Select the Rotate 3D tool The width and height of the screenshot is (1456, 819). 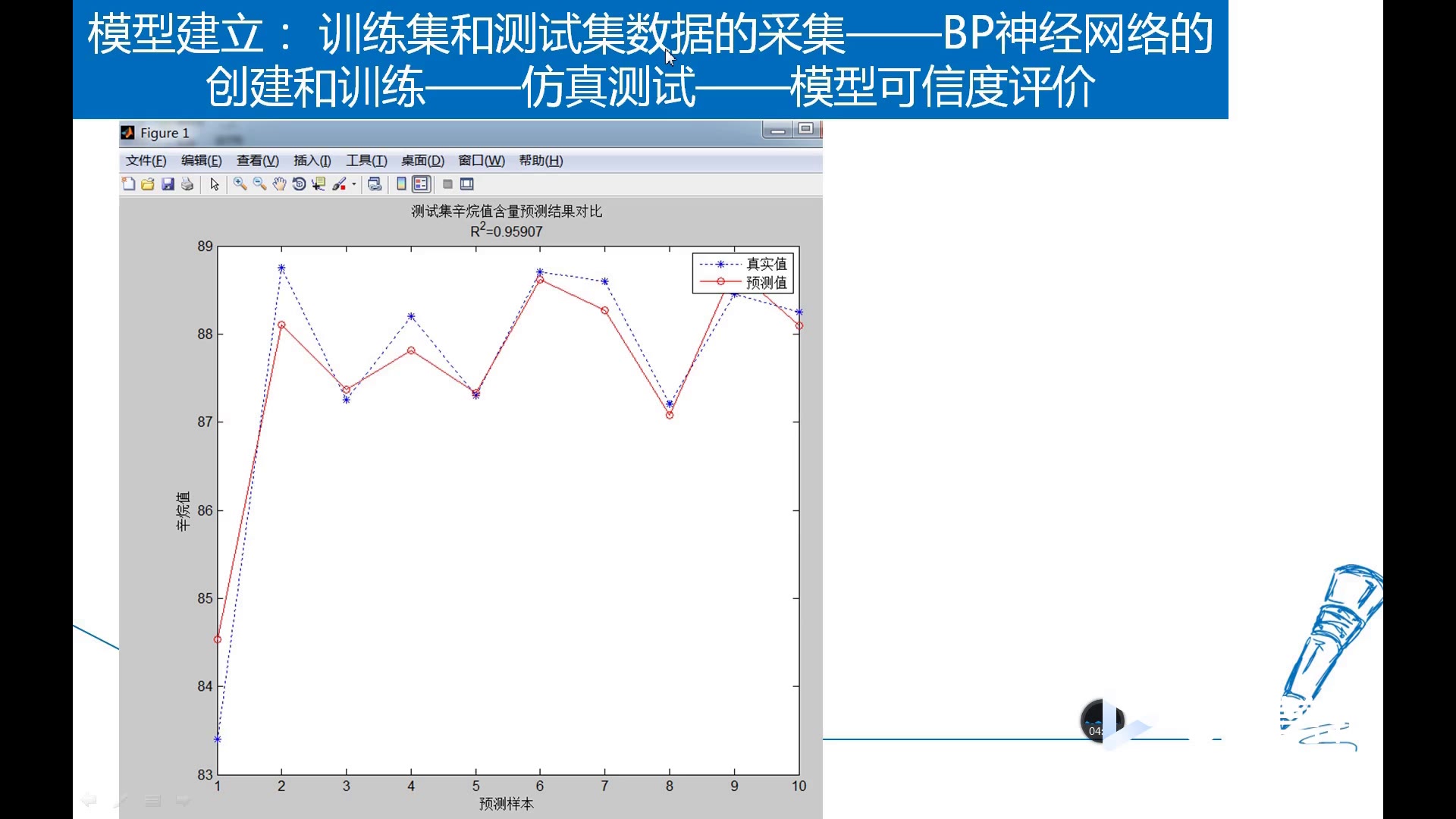tap(299, 184)
